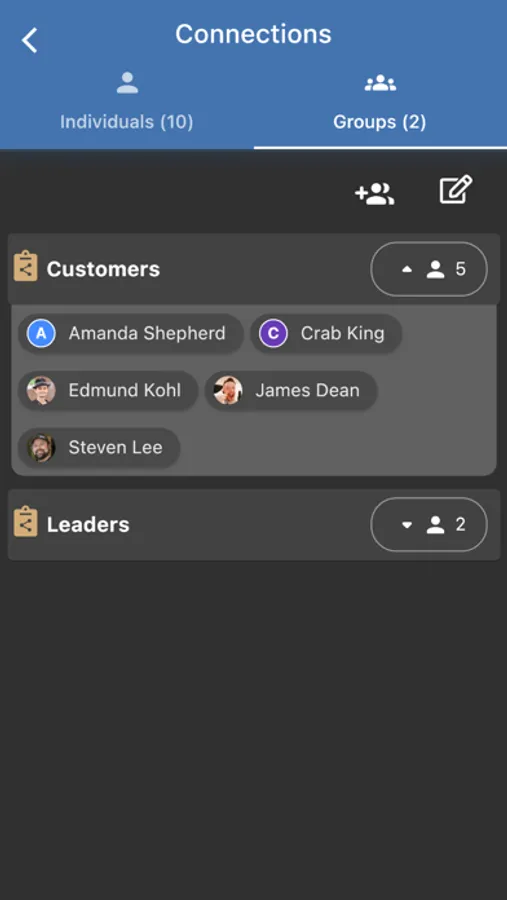Open the James Dean contact chip
This screenshot has width=507, height=900.
tap(291, 390)
